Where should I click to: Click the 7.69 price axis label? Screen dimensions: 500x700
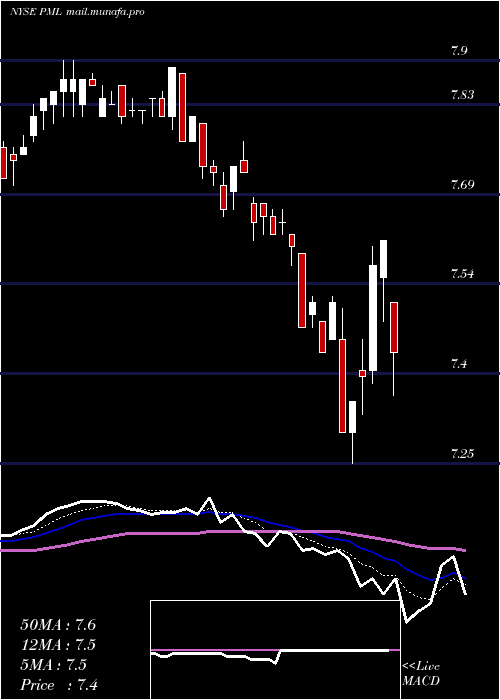point(462,184)
